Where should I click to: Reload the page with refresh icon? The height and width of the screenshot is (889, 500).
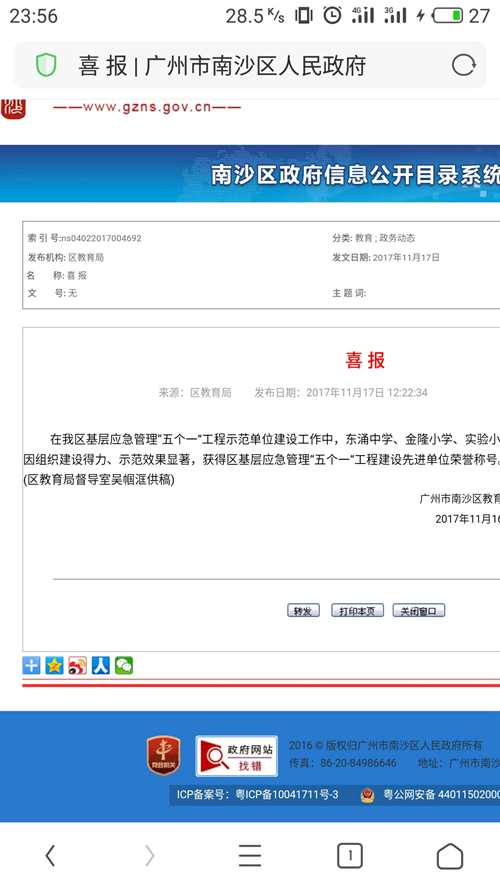[463, 65]
